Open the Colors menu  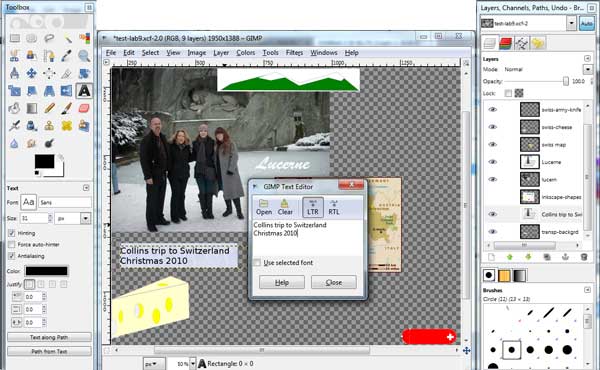click(245, 53)
